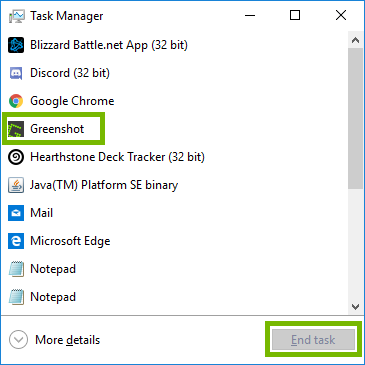Click the vertical scrollbar thumb

(355, 119)
